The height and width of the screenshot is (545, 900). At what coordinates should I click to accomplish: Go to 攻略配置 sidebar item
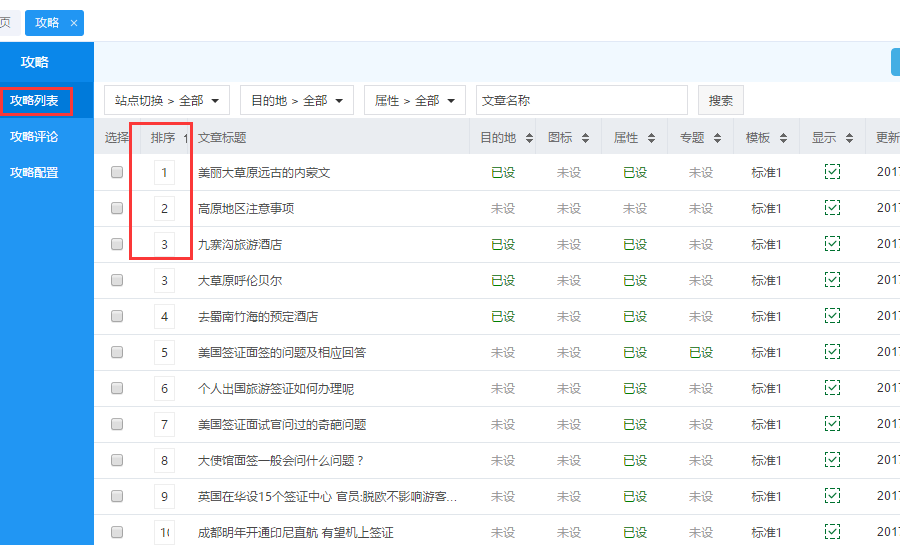[x=34, y=172]
